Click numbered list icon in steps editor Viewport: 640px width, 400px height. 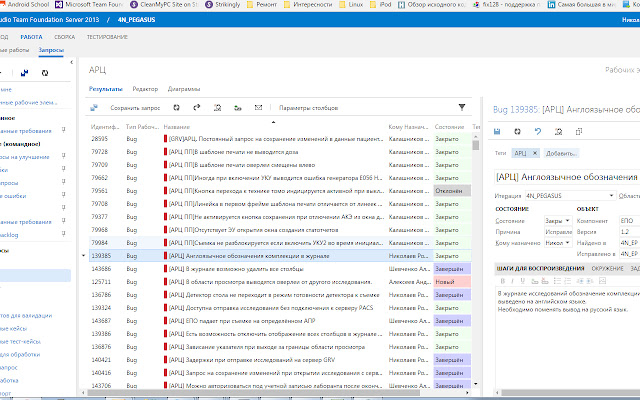click(568, 281)
